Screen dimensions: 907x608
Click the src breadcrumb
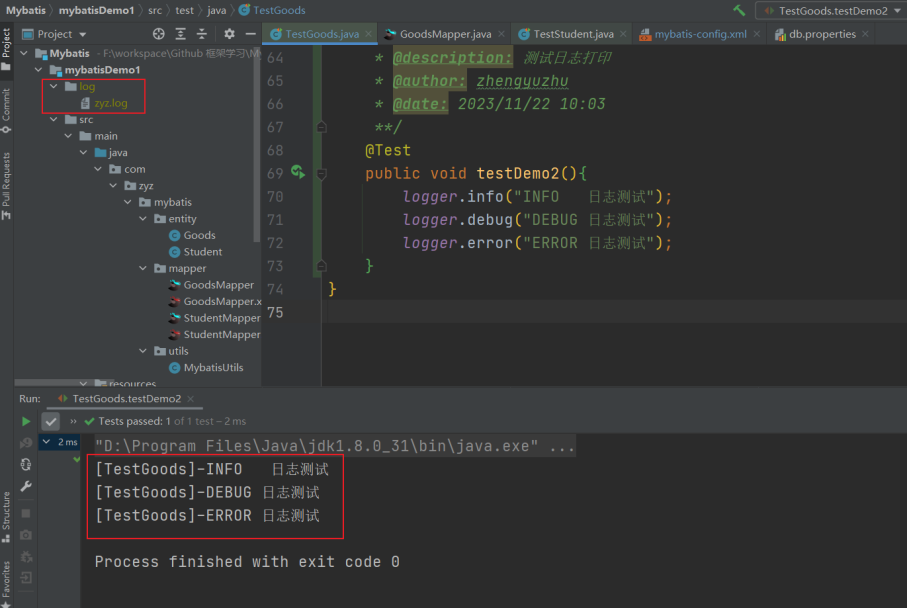pyautogui.click(x=154, y=10)
